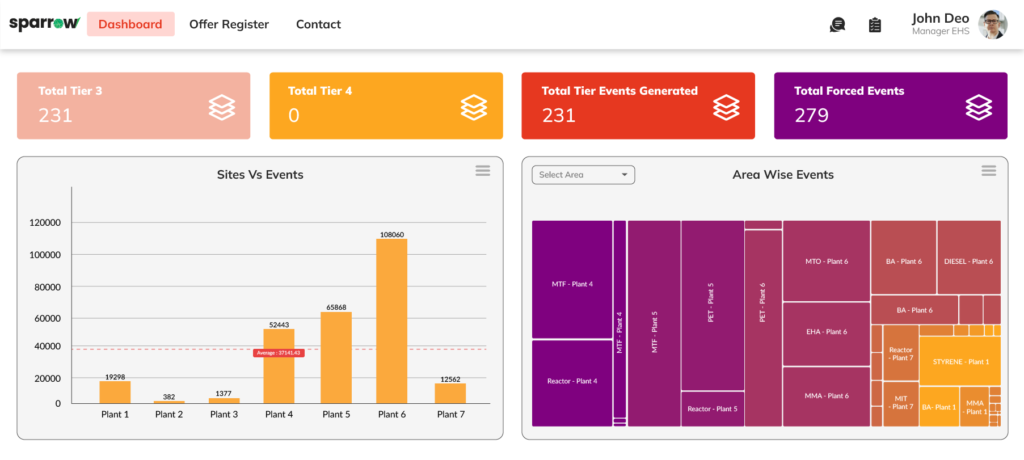1024x460 pixels.
Task: Click the layers icon on Total Tier 4
Action: coord(474,106)
